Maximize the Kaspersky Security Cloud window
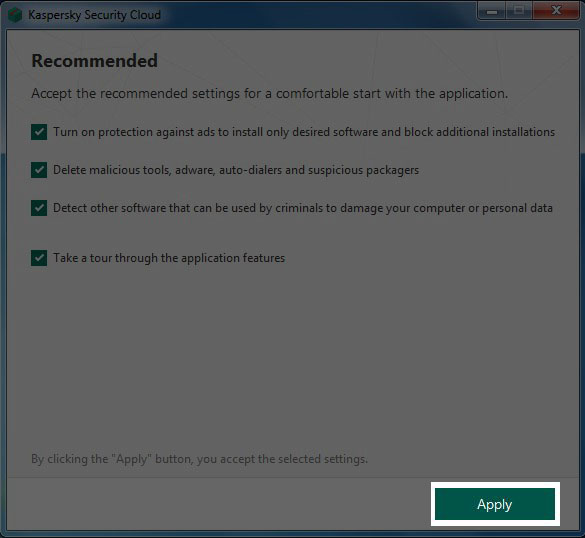Screen dimensions: 585x538 coord(519,11)
